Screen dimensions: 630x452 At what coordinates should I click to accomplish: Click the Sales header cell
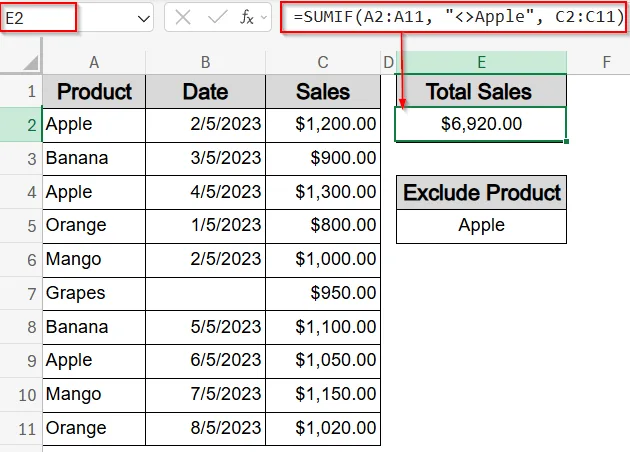click(323, 91)
